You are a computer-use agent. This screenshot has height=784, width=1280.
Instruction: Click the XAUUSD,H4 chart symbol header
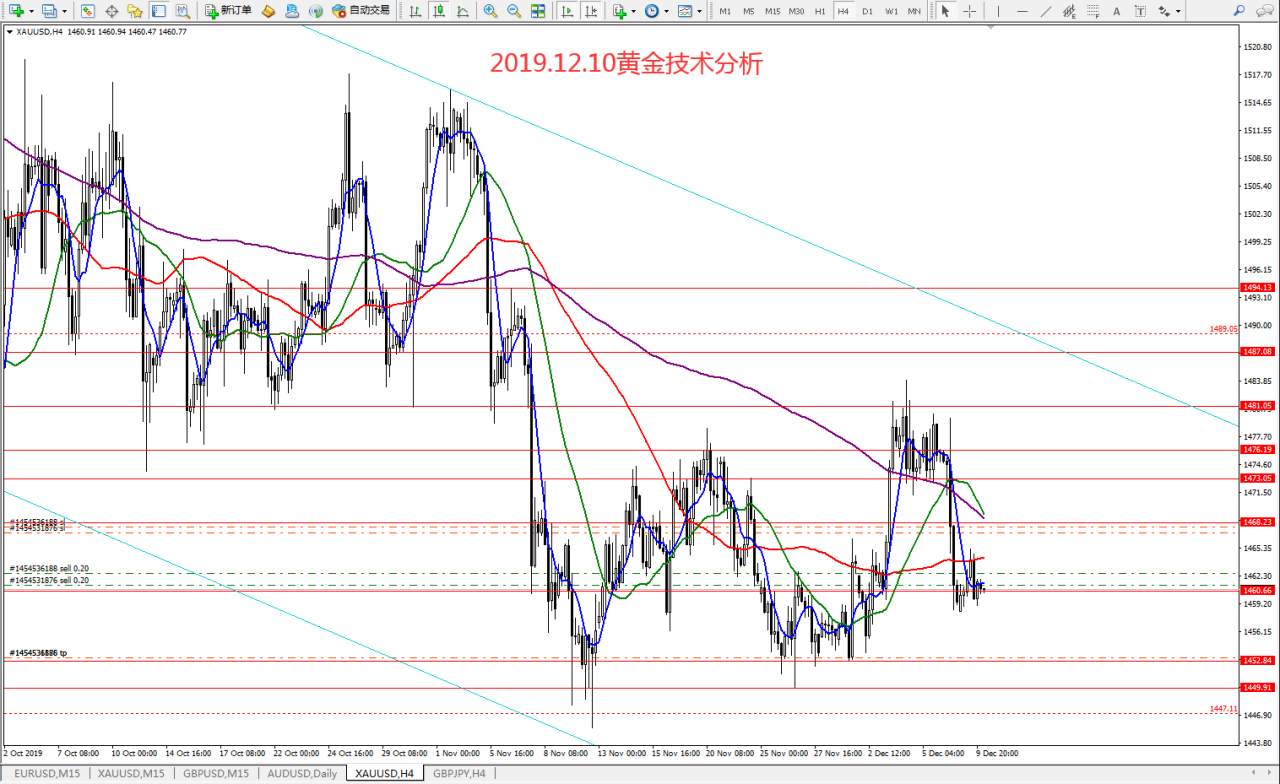pyautogui.click(x=40, y=31)
